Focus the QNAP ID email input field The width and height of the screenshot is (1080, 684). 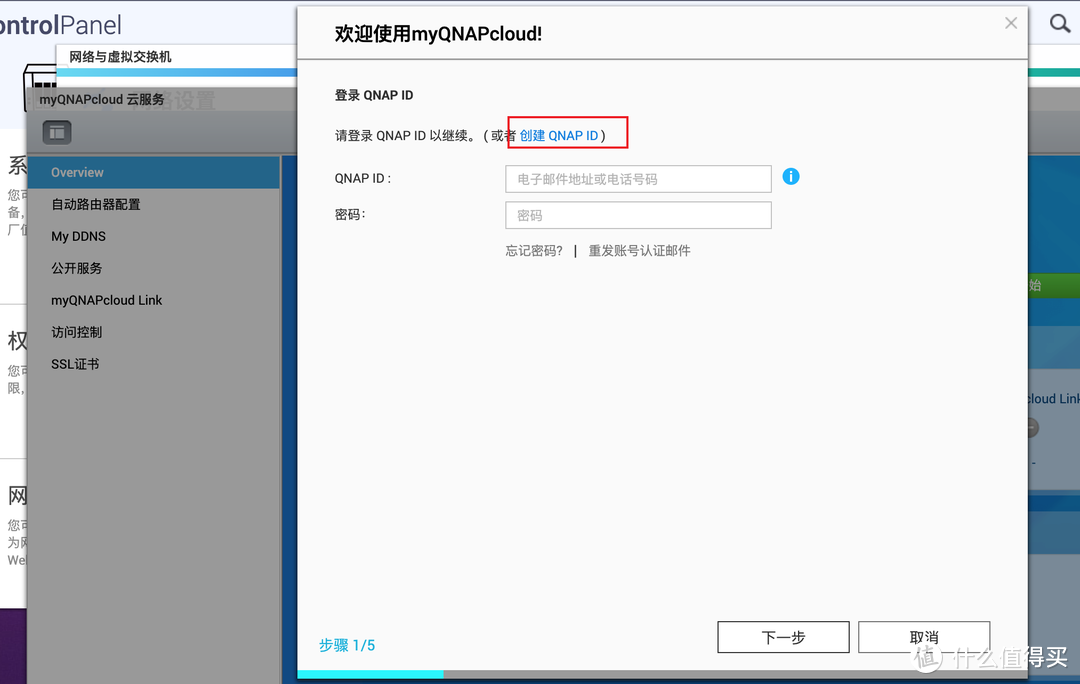pyautogui.click(x=638, y=179)
